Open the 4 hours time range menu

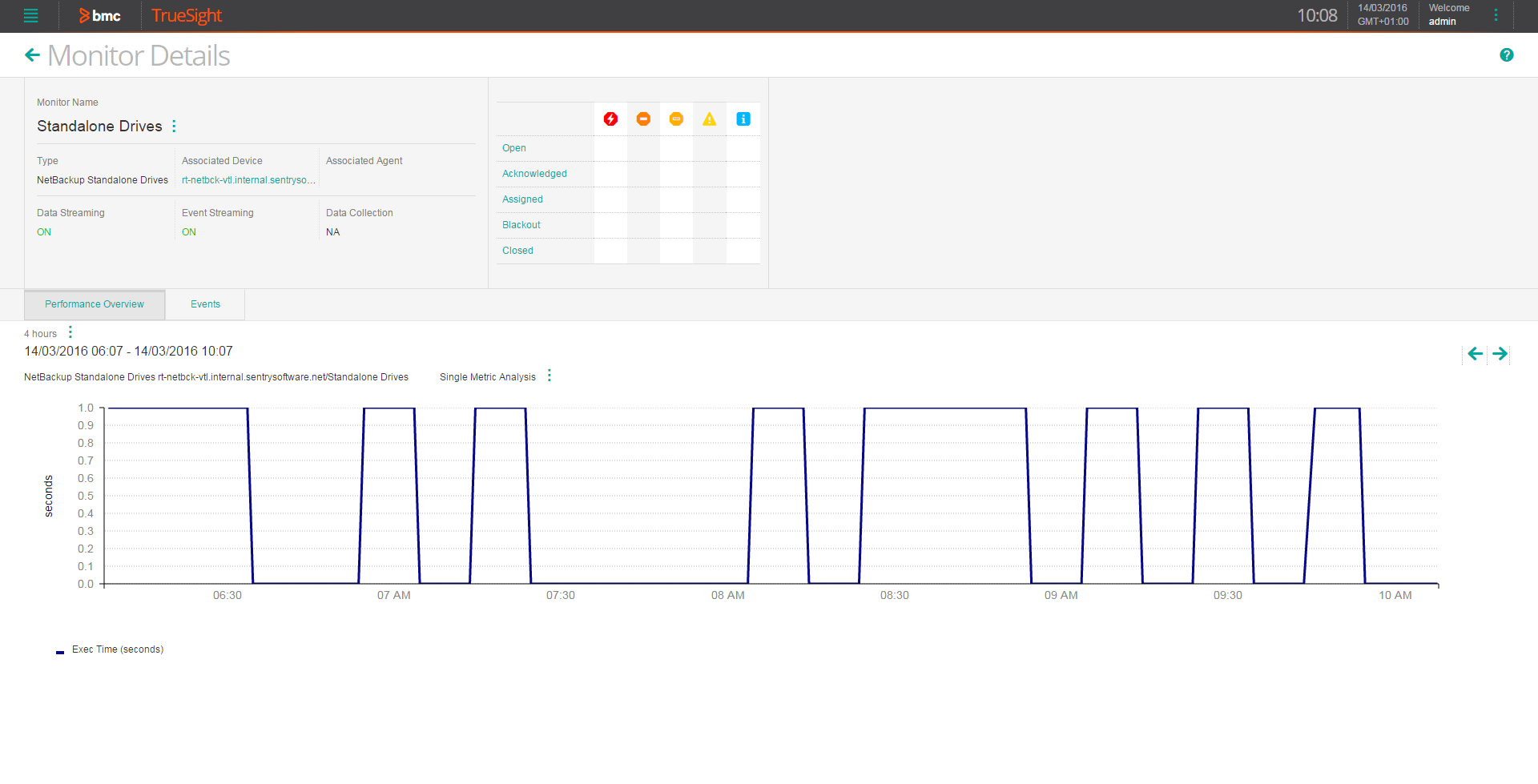tap(70, 332)
